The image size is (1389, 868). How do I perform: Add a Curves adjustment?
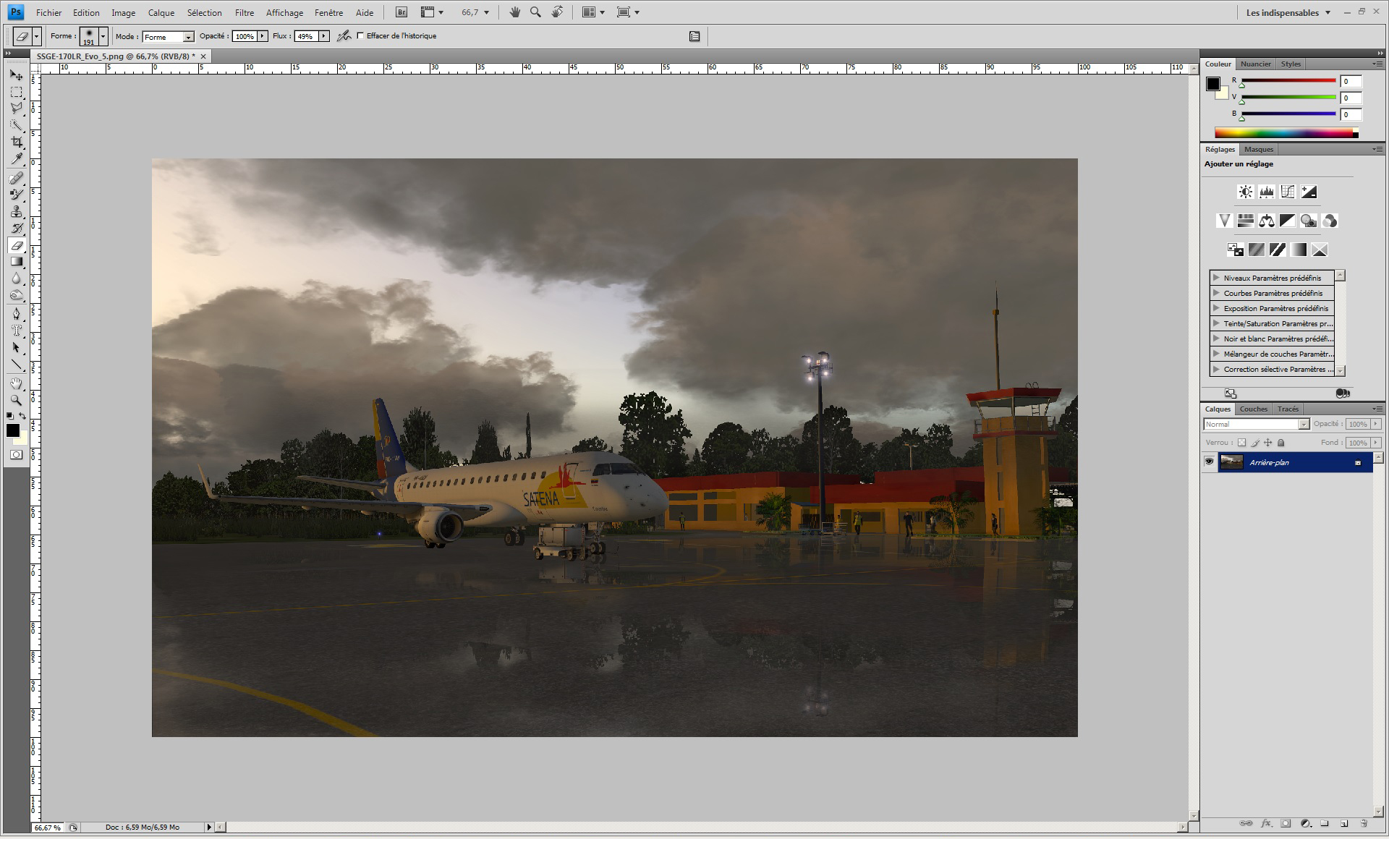pyautogui.click(x=1288, y=192)
